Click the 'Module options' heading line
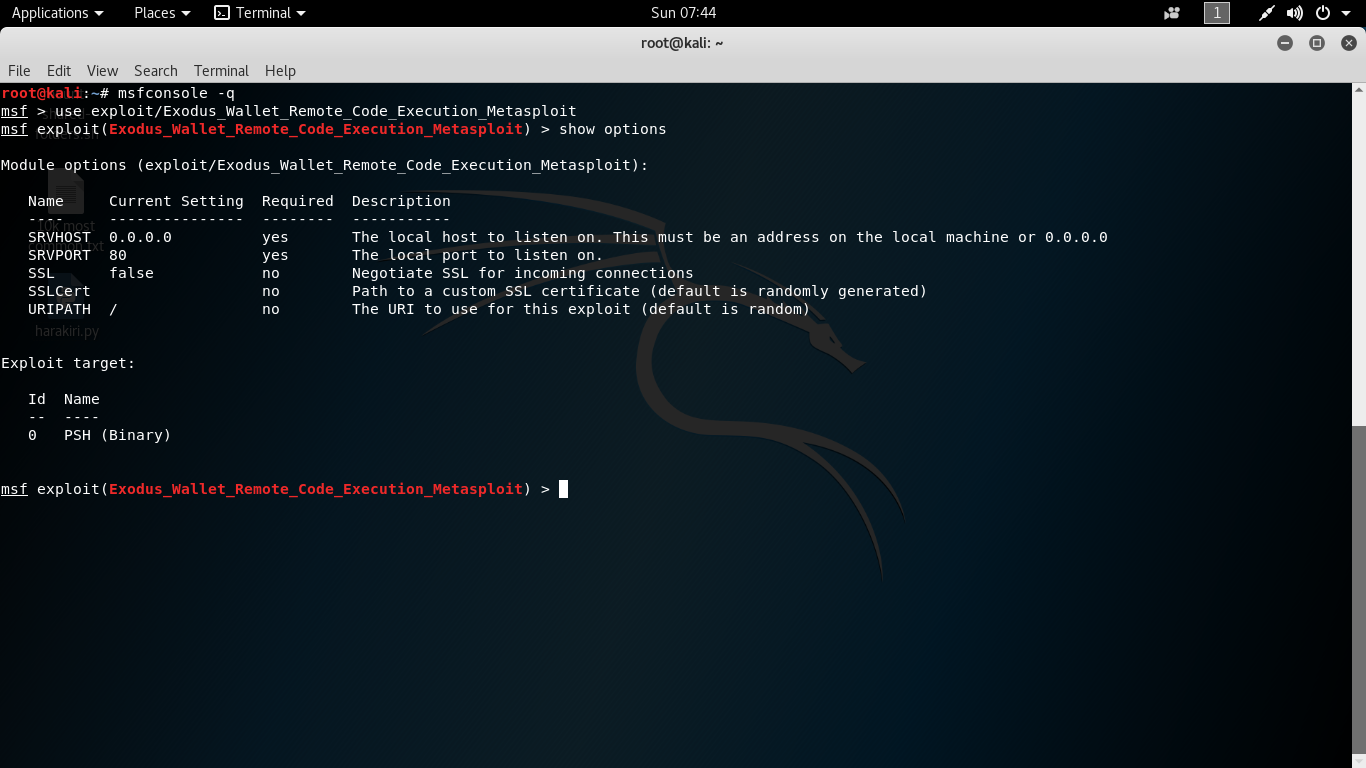Image resolution: width=1366 pixels, height=768 pixels. pyautogui.click(x=324, y=165)
